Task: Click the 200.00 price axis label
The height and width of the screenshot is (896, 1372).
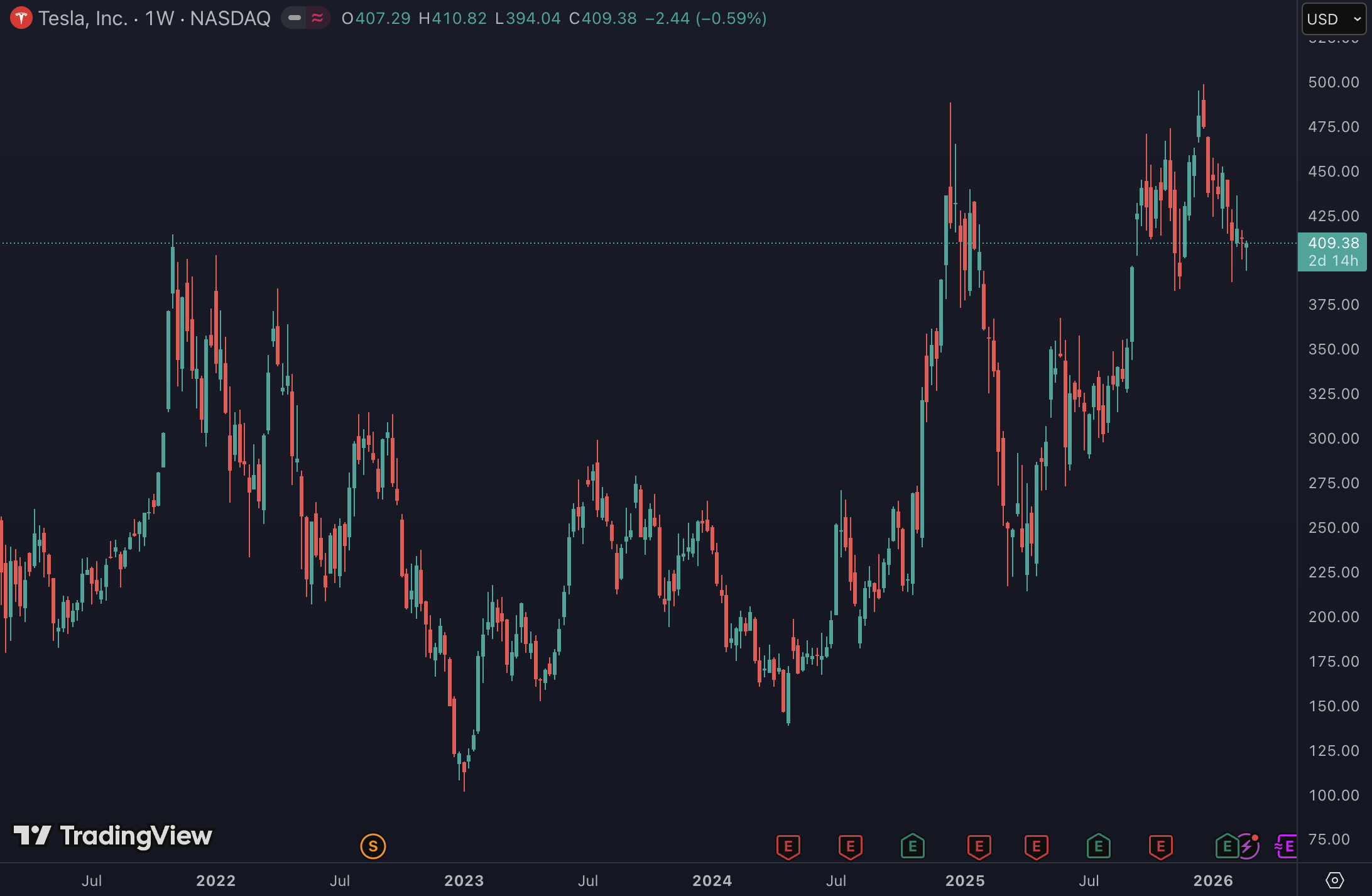Action: click(x=1334, y=617)
